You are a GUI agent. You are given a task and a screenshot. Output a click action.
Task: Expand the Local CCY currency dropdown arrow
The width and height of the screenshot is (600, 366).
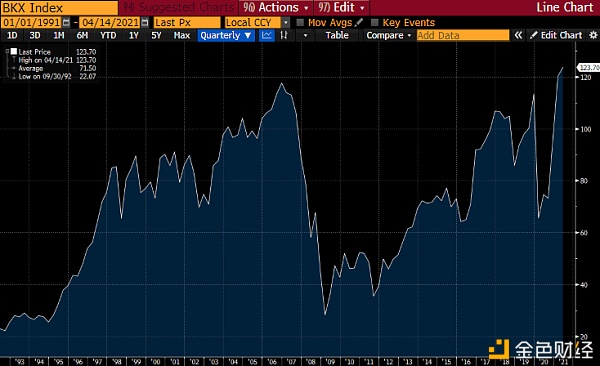point(285,23)
